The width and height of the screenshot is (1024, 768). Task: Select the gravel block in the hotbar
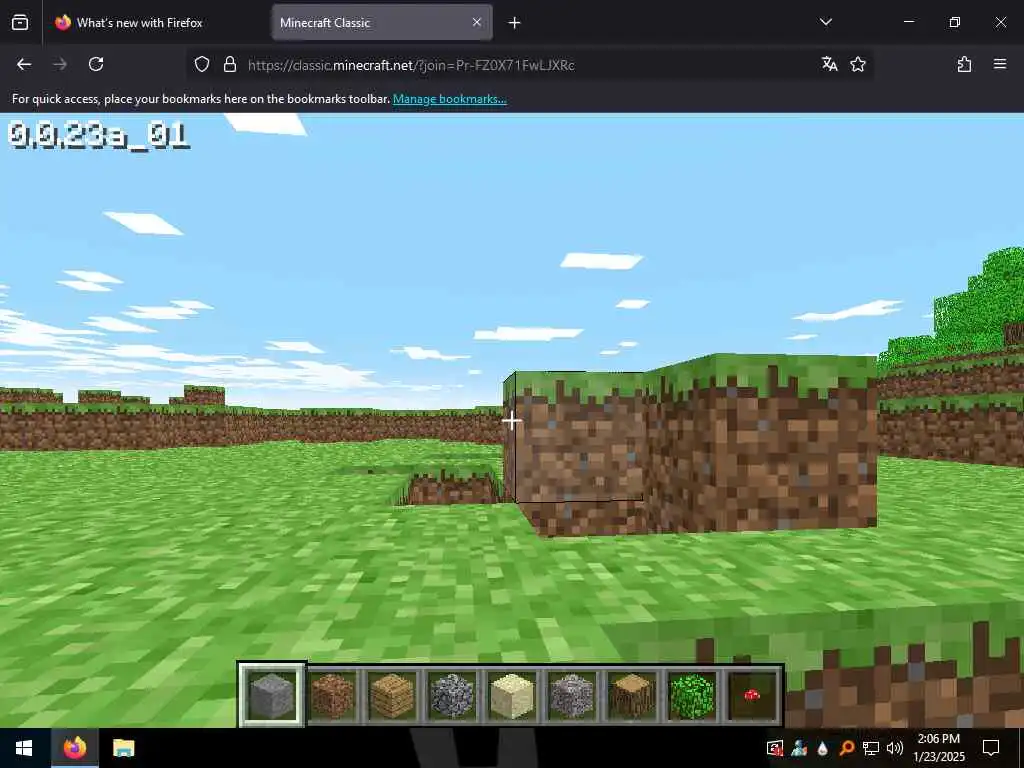[x=572, y=696]
